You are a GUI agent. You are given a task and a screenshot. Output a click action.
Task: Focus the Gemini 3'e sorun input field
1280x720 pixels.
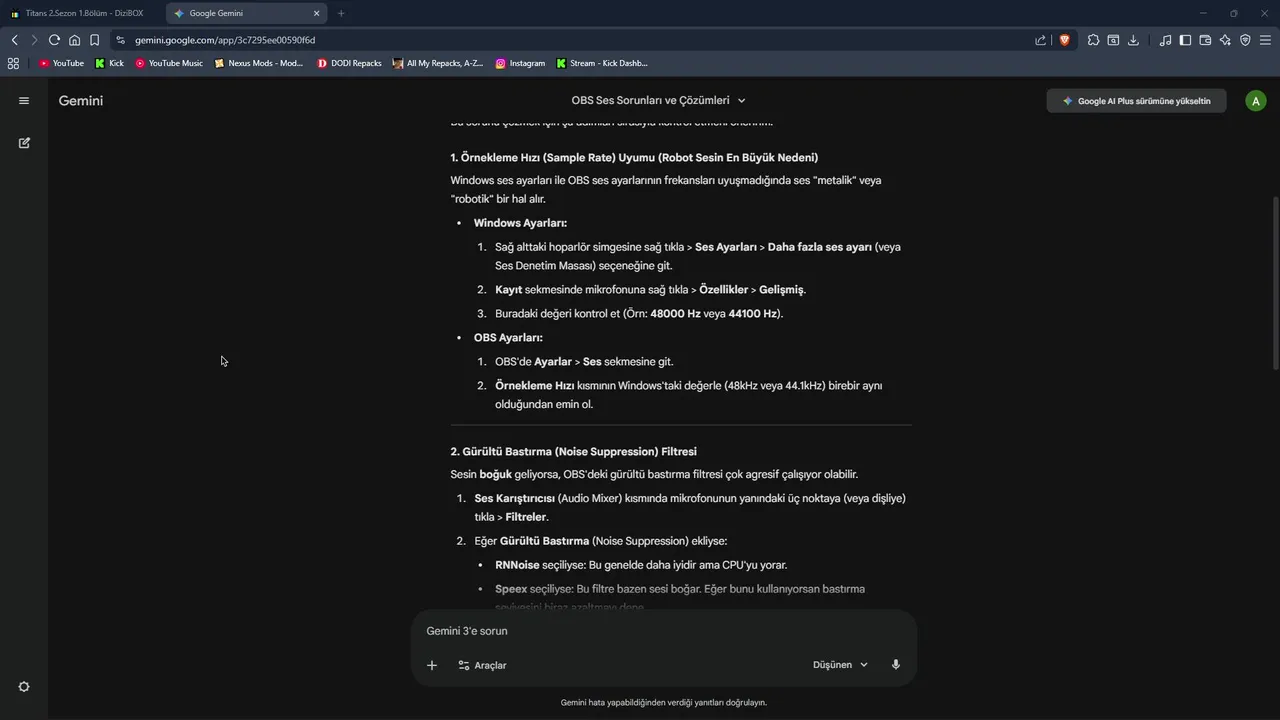click(664, 631)
